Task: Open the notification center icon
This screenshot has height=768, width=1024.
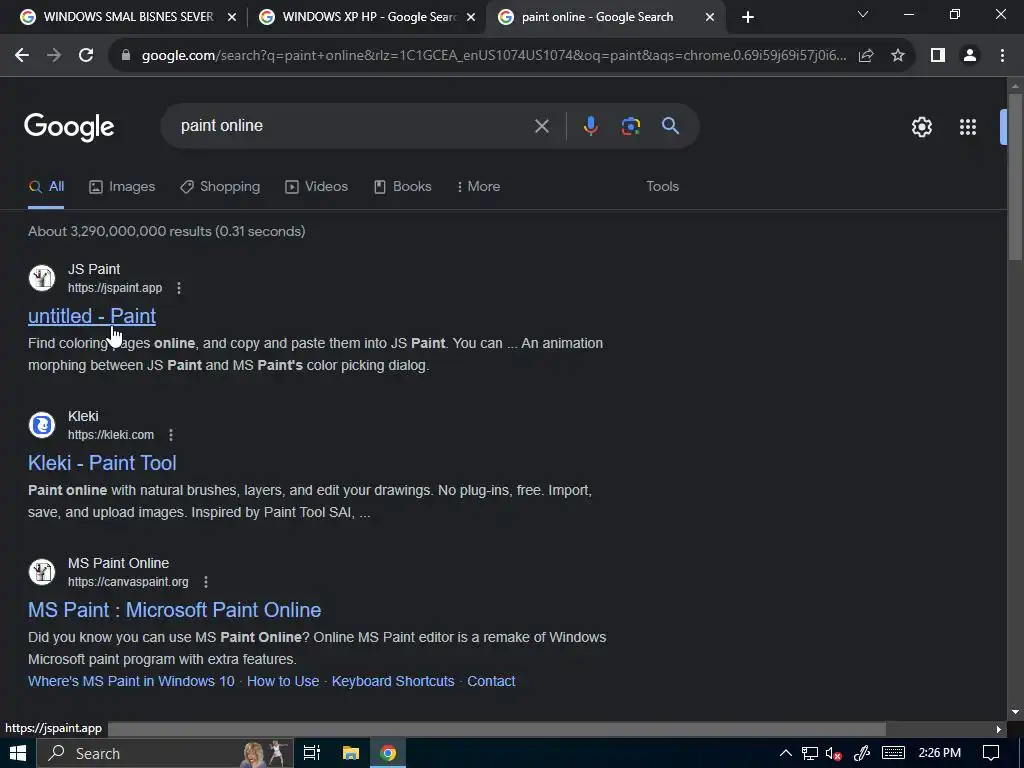Action: pos(991,754)
